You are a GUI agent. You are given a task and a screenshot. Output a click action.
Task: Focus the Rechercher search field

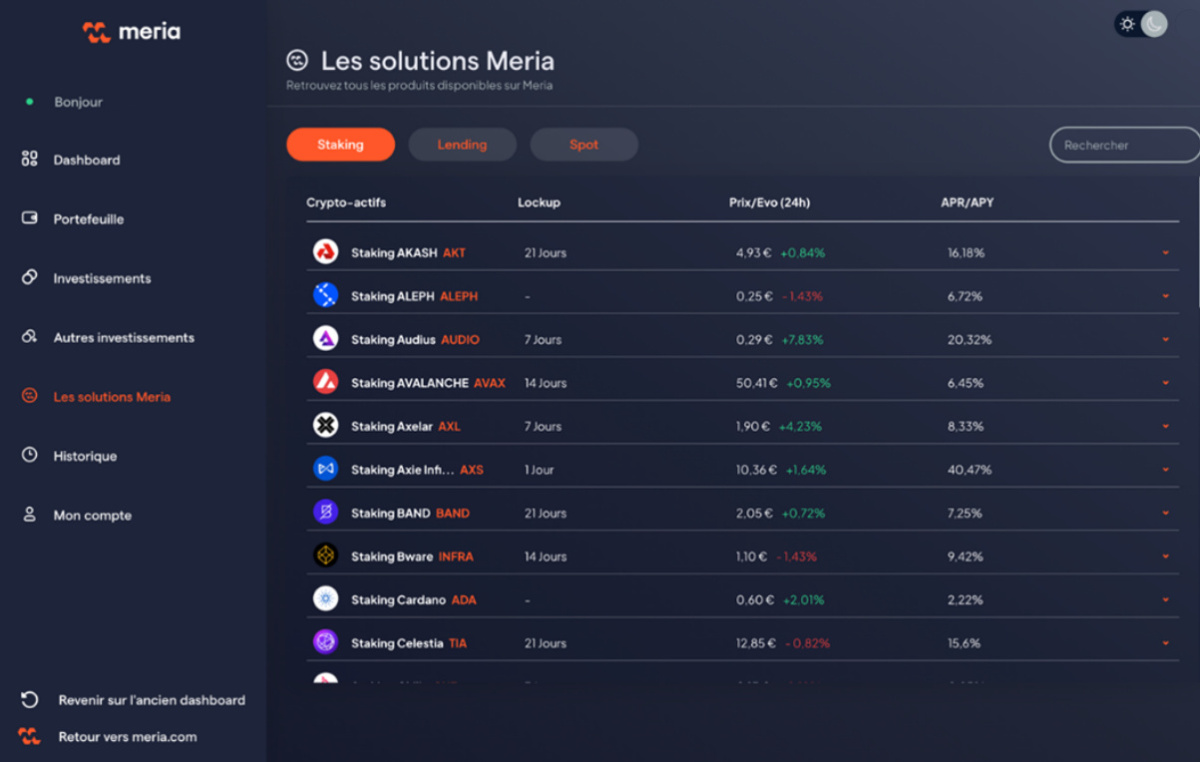pos(1124,145)
